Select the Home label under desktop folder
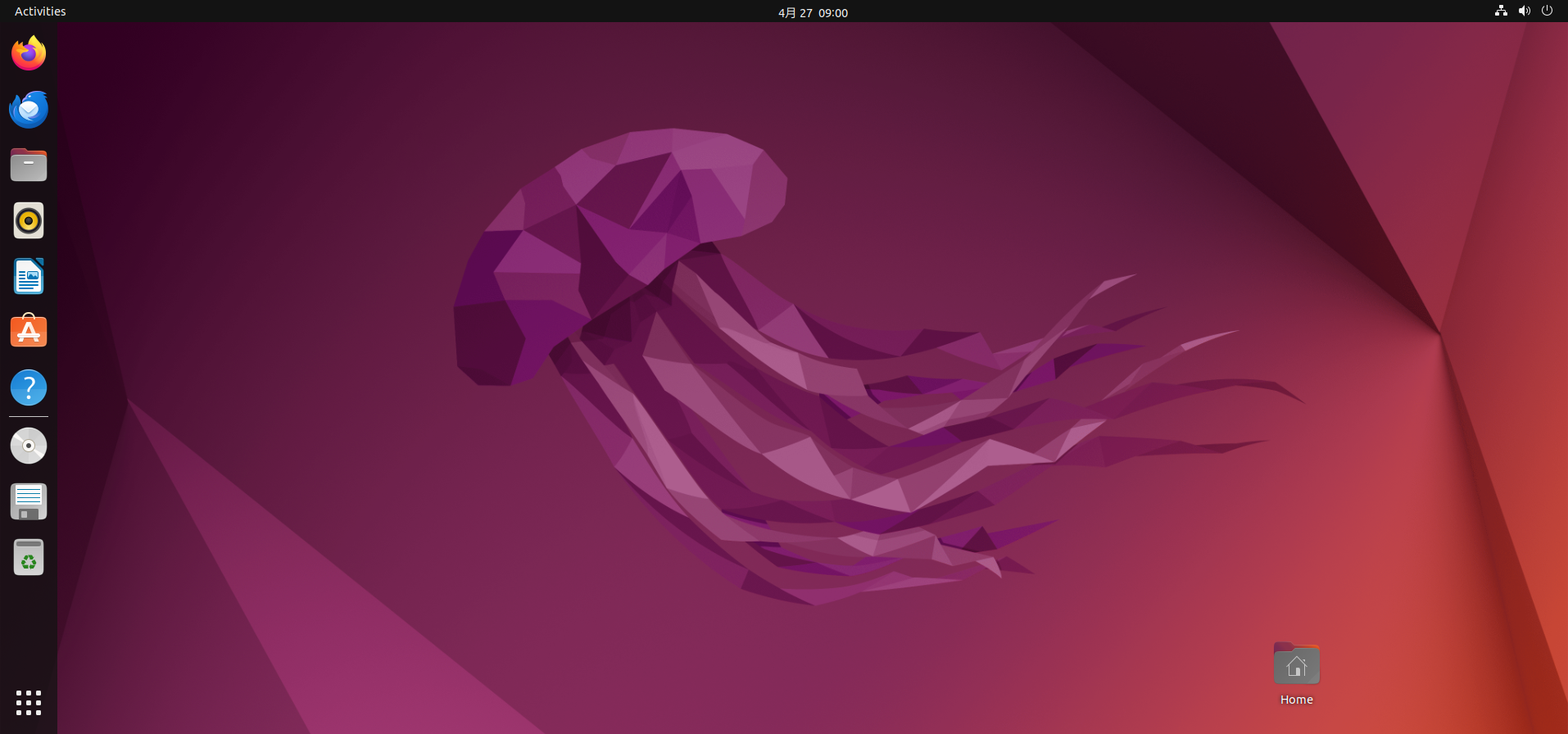Image resolution: width=1568 pixels, height=734 pixels. [1297, 700]
